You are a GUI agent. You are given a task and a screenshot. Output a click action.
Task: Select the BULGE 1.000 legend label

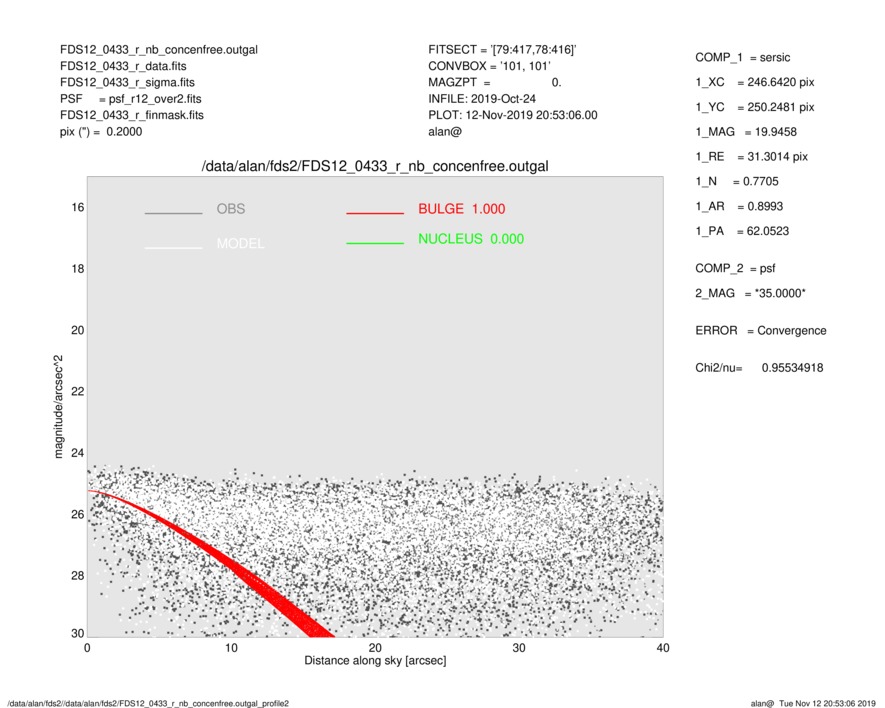[x=461, y=209]
